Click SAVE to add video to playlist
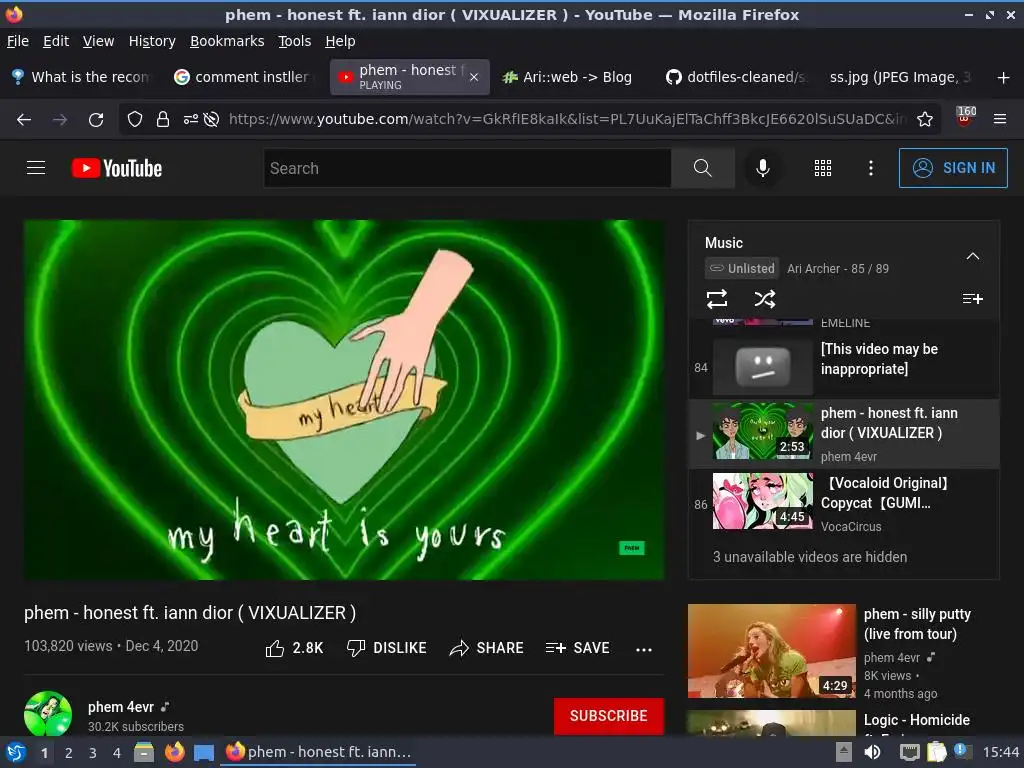 coord(577,648)
